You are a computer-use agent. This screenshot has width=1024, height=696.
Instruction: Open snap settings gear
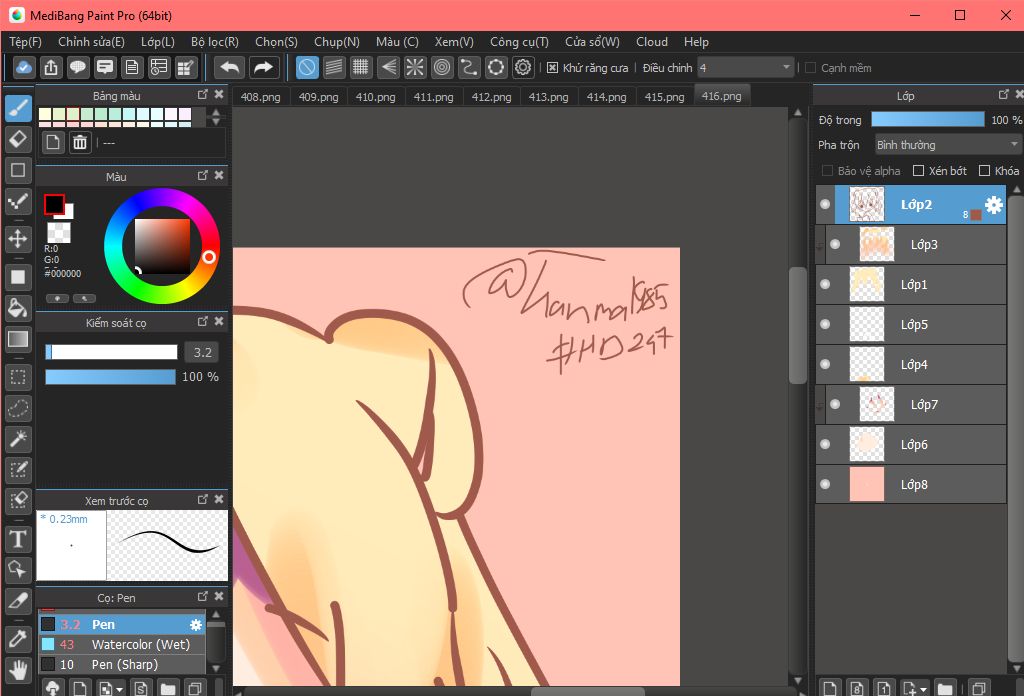coord(523,67)
